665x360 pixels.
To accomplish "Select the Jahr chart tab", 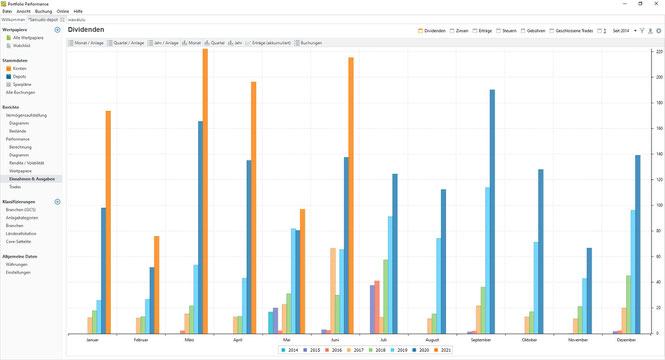I will click(235, 43).
